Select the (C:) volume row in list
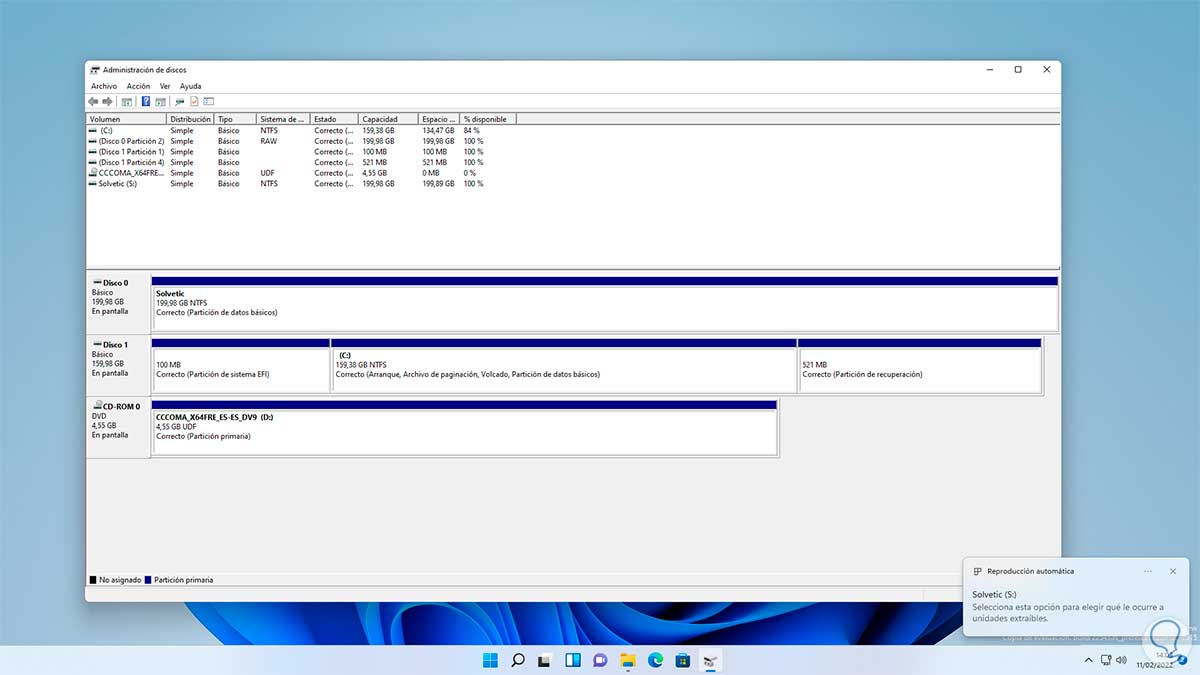 point(300,130)
